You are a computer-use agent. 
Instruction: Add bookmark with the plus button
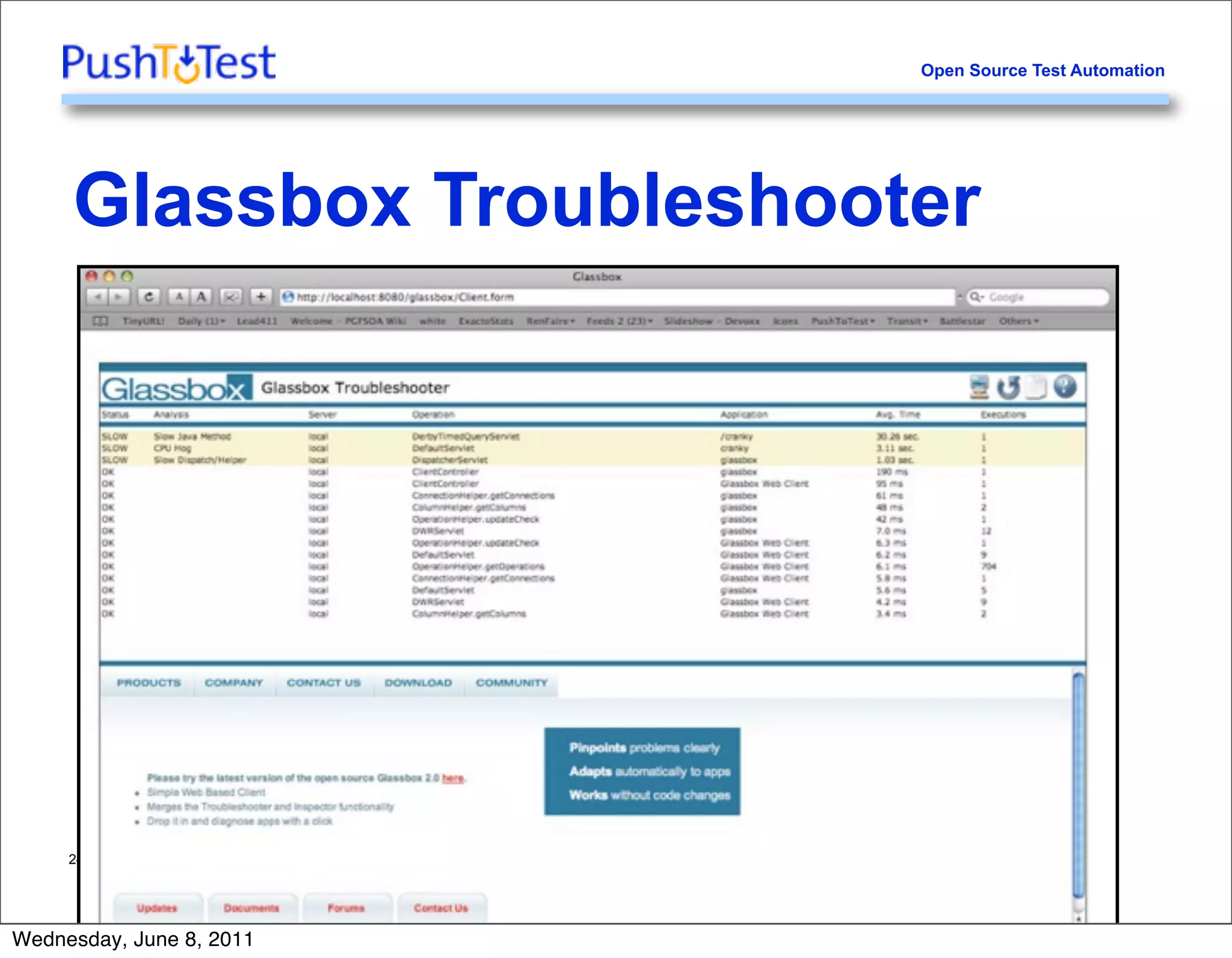point(260,297)
